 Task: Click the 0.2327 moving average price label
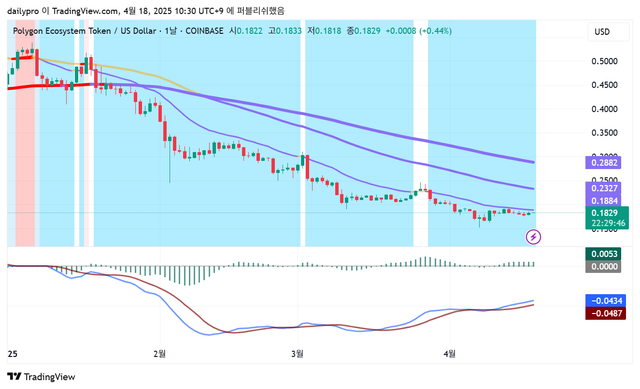[603, 188]
